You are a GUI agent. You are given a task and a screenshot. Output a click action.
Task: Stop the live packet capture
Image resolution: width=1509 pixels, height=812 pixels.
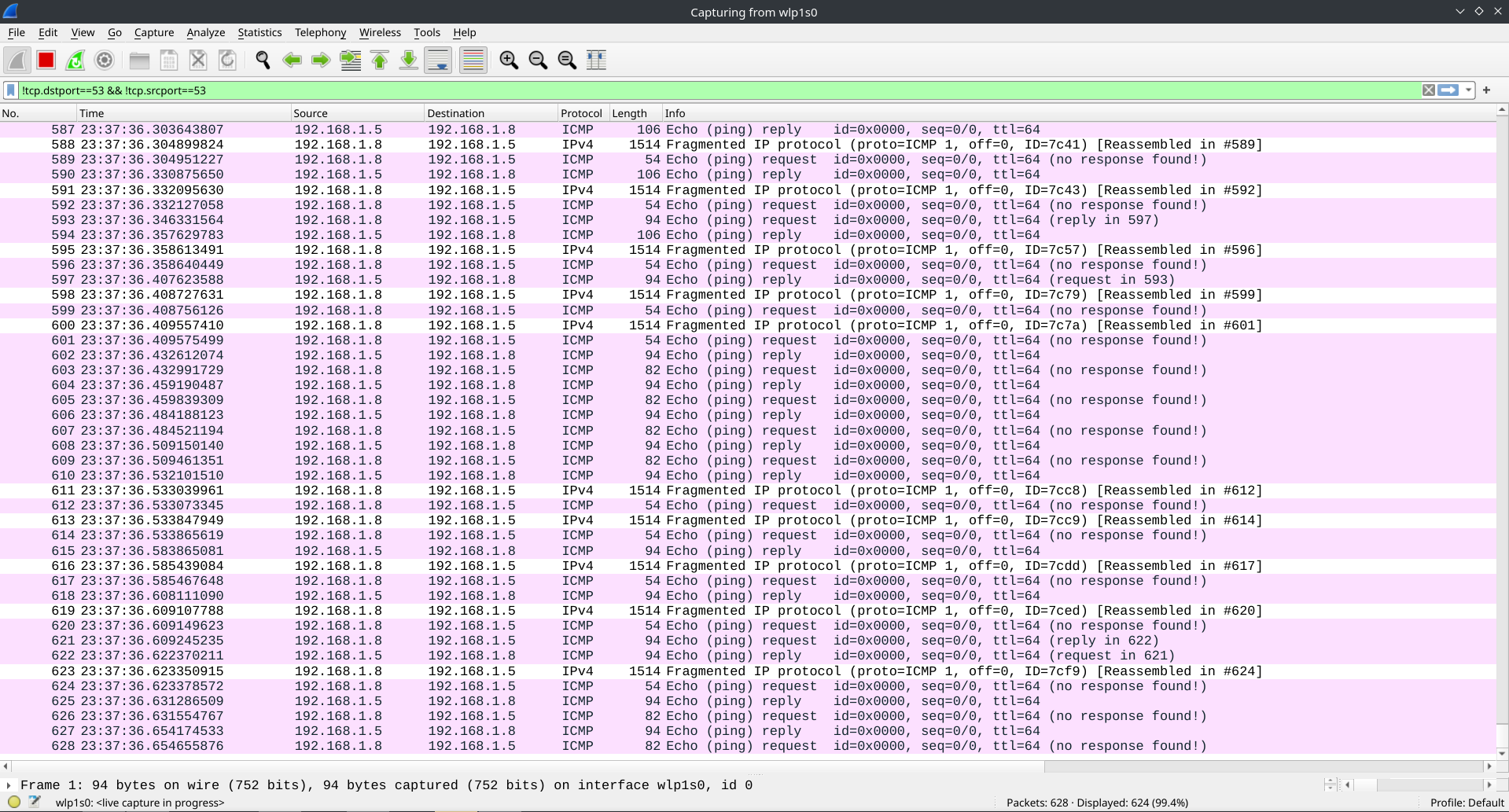[x=46, y=60]
